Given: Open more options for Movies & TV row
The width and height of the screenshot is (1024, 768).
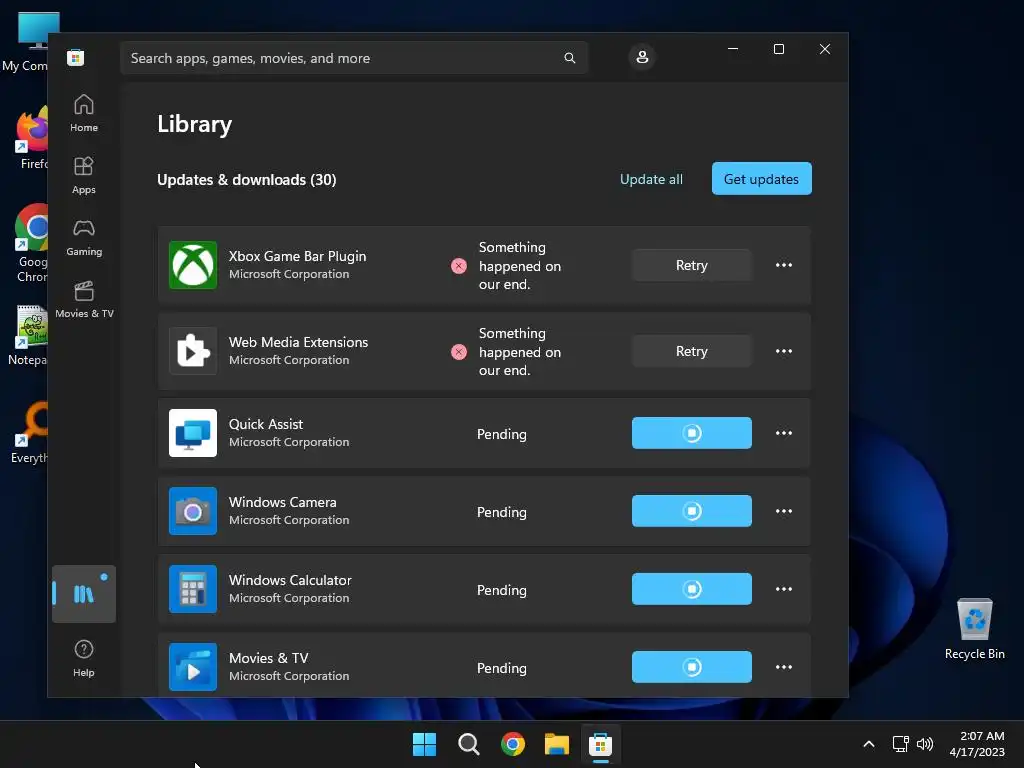Looking at the screenshot, I should 784,667.
